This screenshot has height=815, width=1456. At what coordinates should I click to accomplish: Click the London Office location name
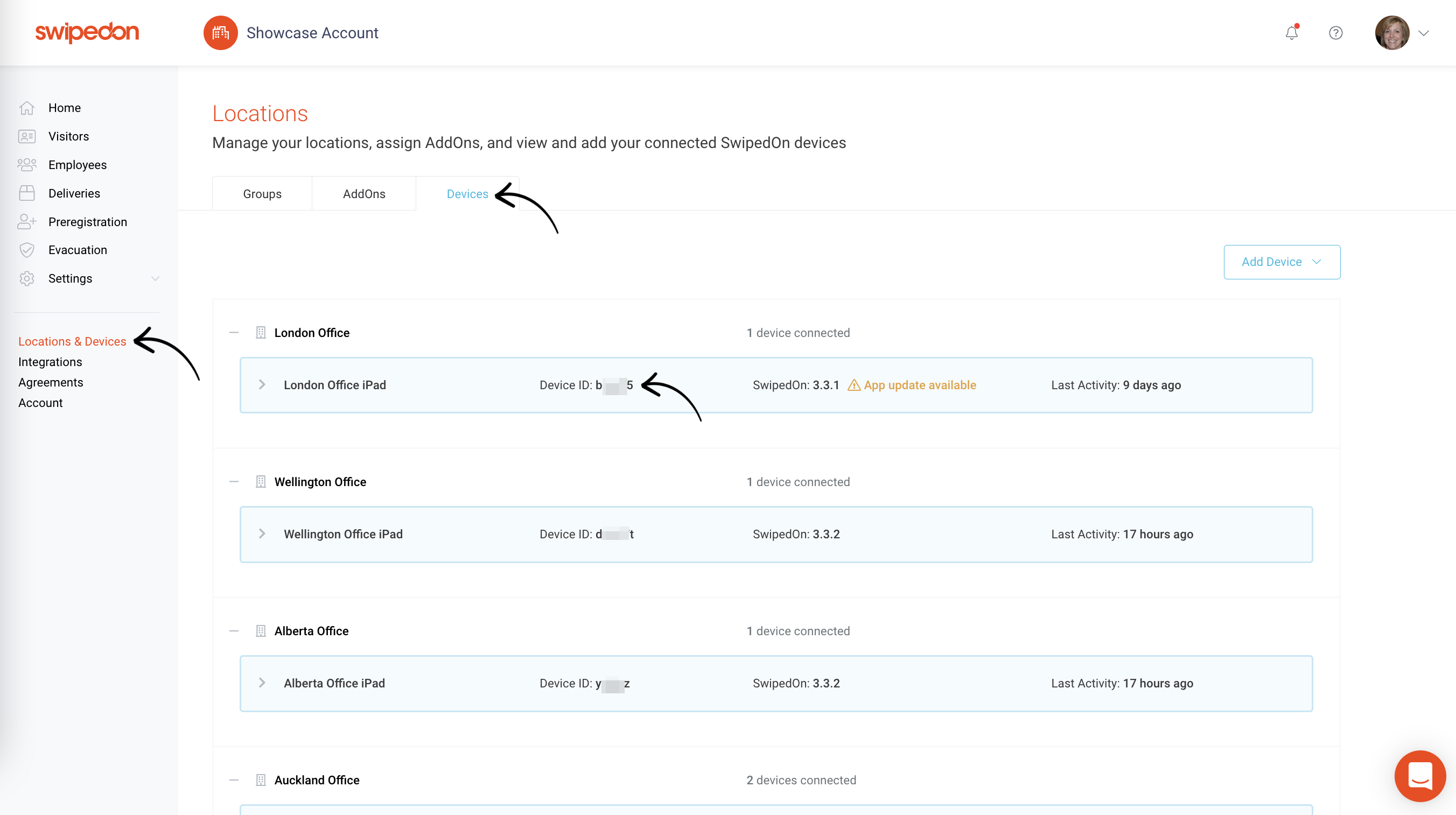coord(312,333)
